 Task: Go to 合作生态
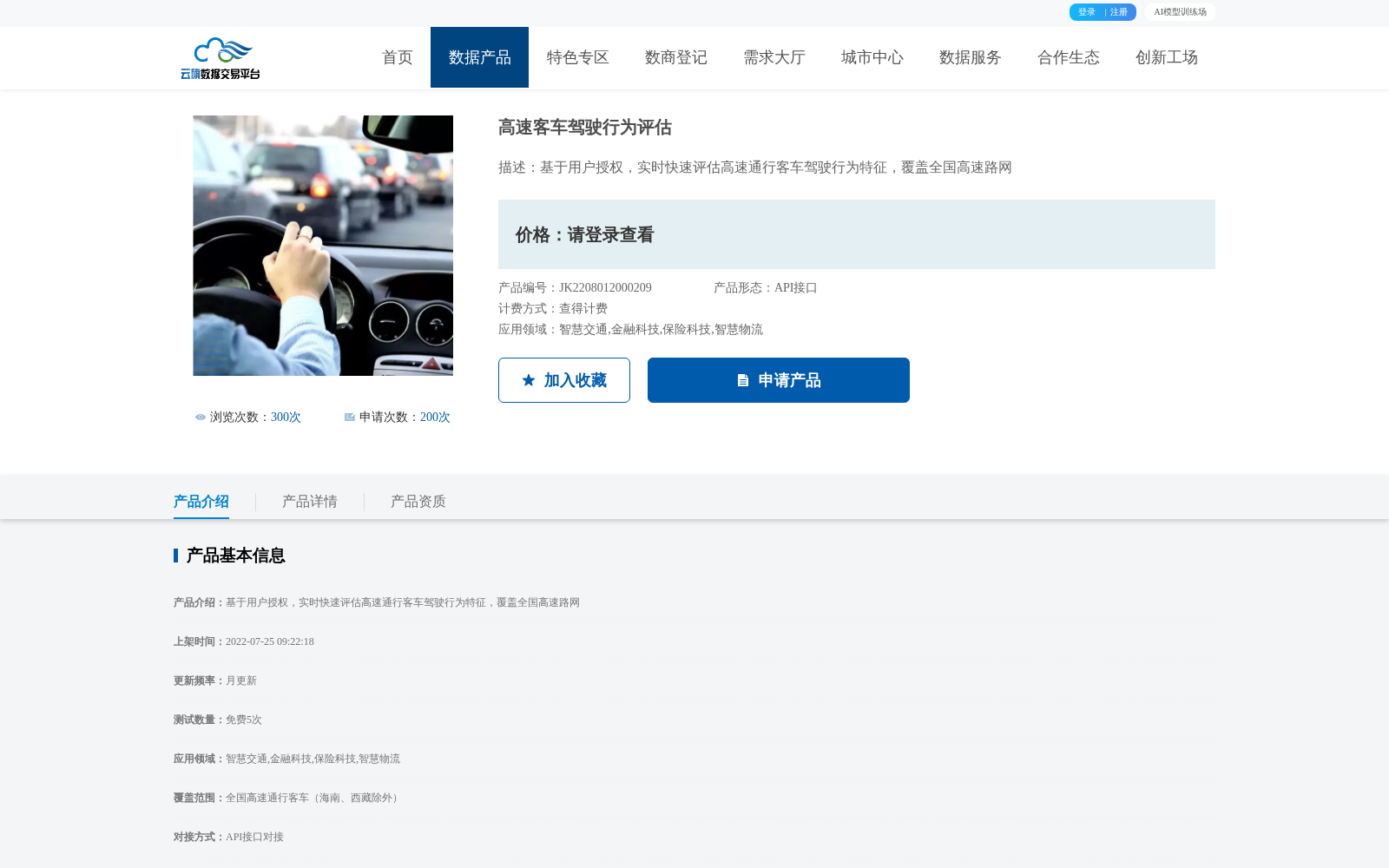pos(1069,57)
